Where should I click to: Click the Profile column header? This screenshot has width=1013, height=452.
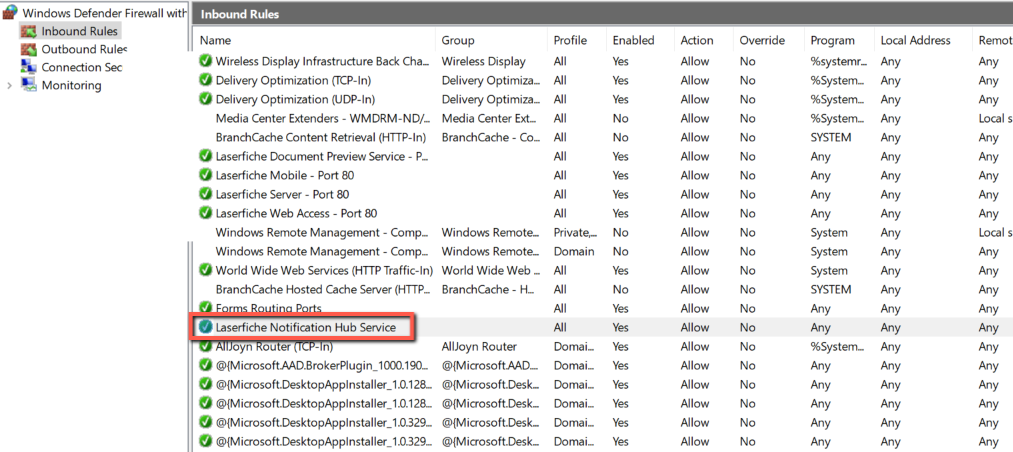pyautogui.click(x=571, y=40)
